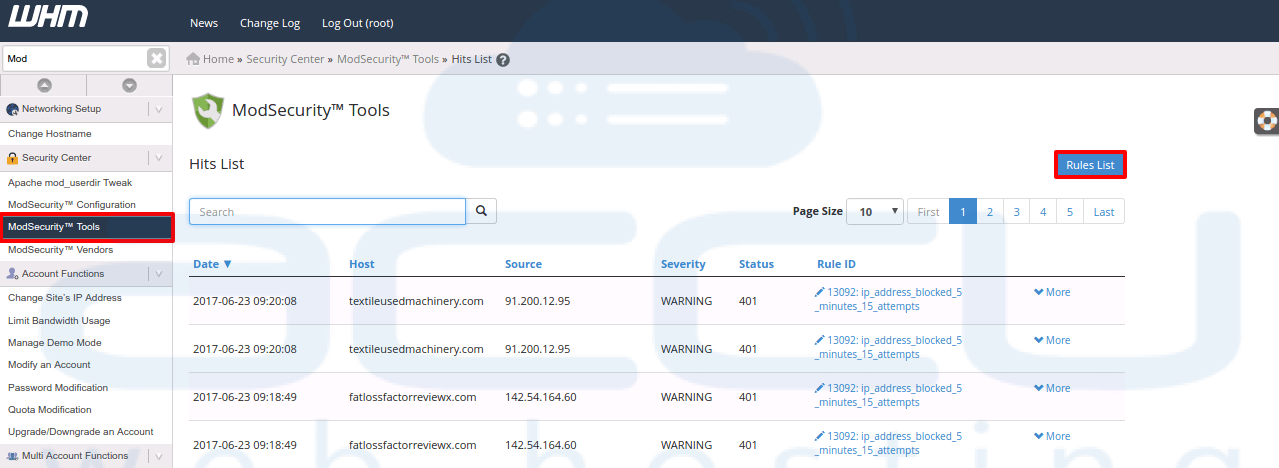Click the Security Center lock icon
The width and height of the screenshot is (1279, 468).
coord(12,158)
